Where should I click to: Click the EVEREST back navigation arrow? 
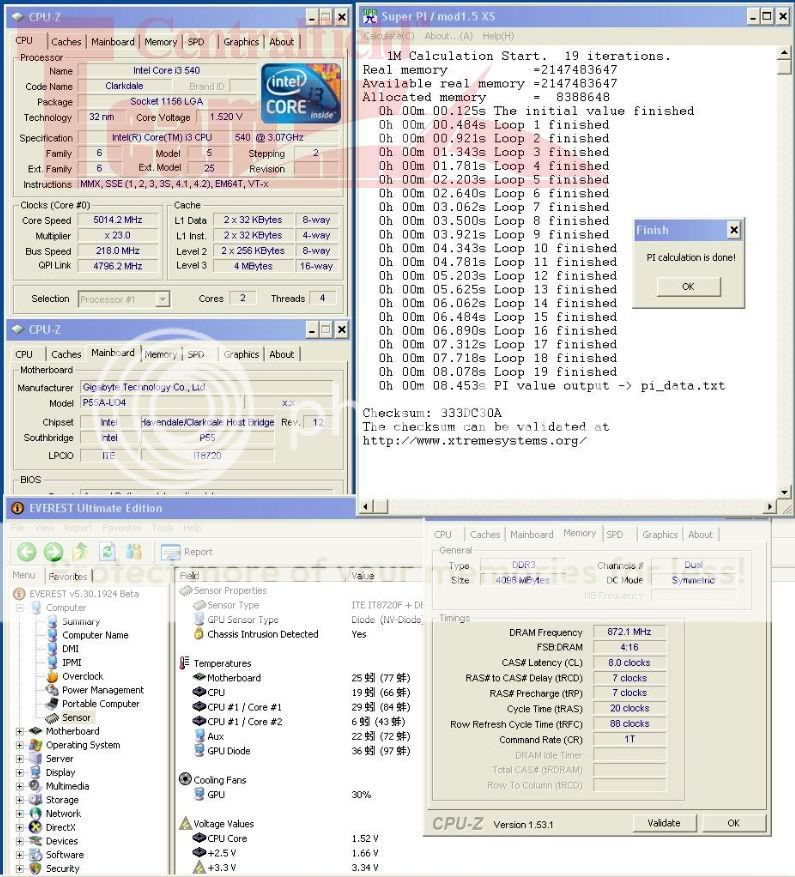26,552
